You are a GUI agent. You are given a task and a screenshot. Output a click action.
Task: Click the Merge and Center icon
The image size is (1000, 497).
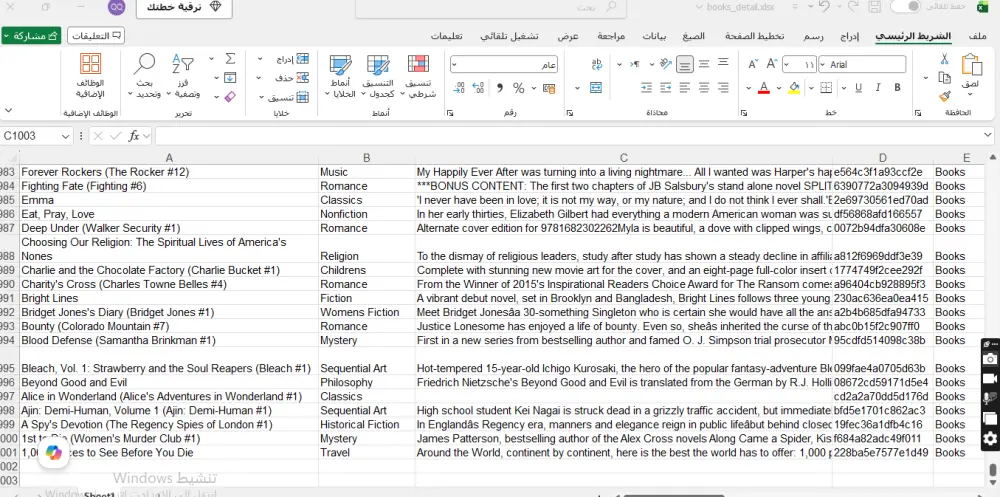click(596, 87)
